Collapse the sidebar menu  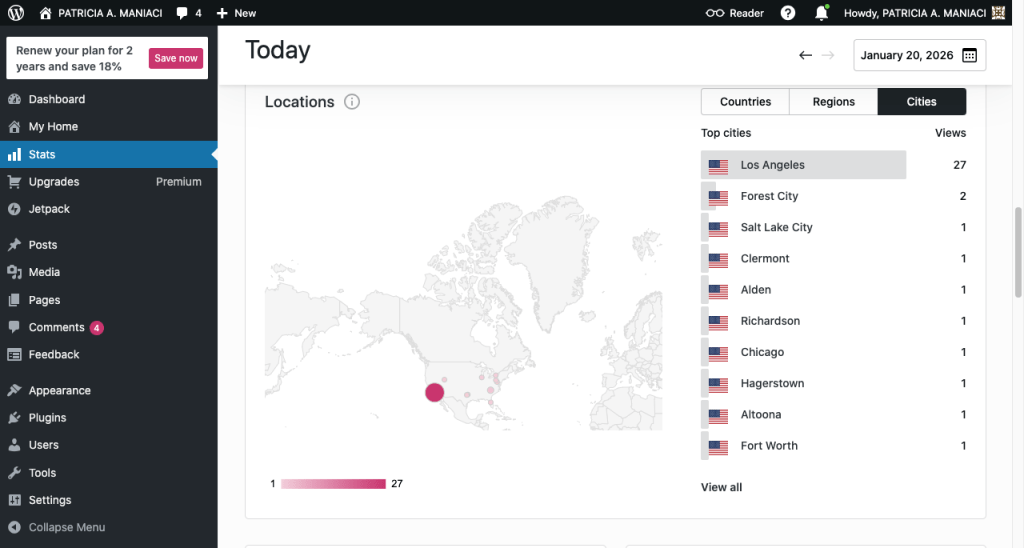[x=66, y=527]
